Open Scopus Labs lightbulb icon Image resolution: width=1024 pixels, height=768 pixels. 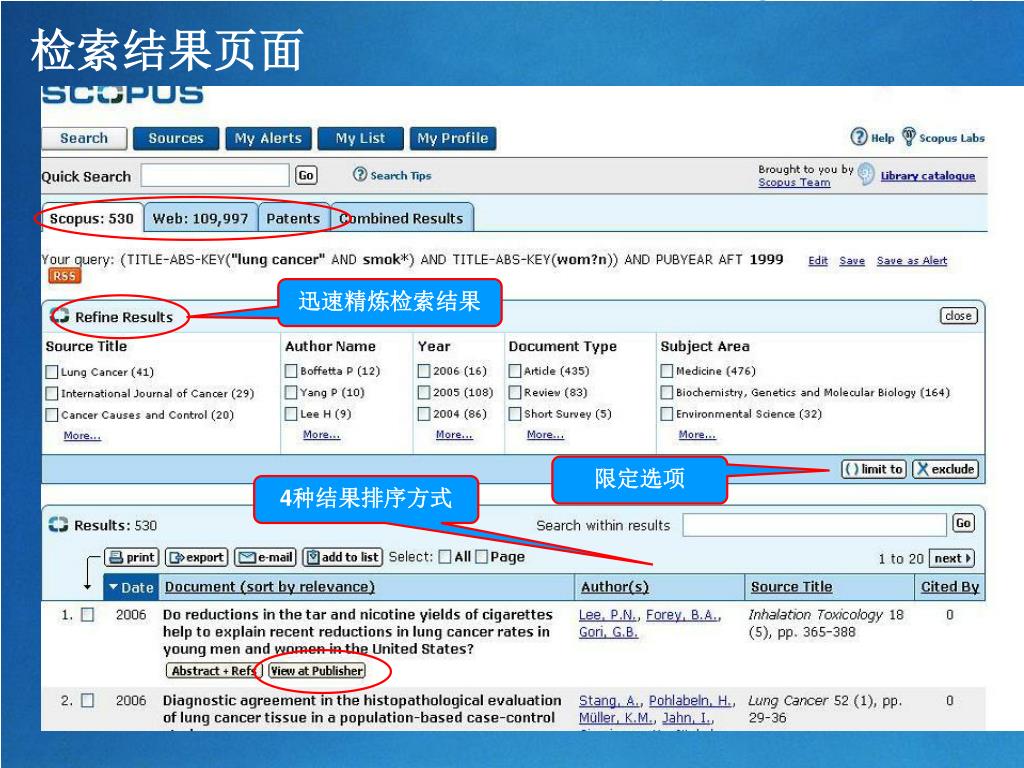coord(908,137)
